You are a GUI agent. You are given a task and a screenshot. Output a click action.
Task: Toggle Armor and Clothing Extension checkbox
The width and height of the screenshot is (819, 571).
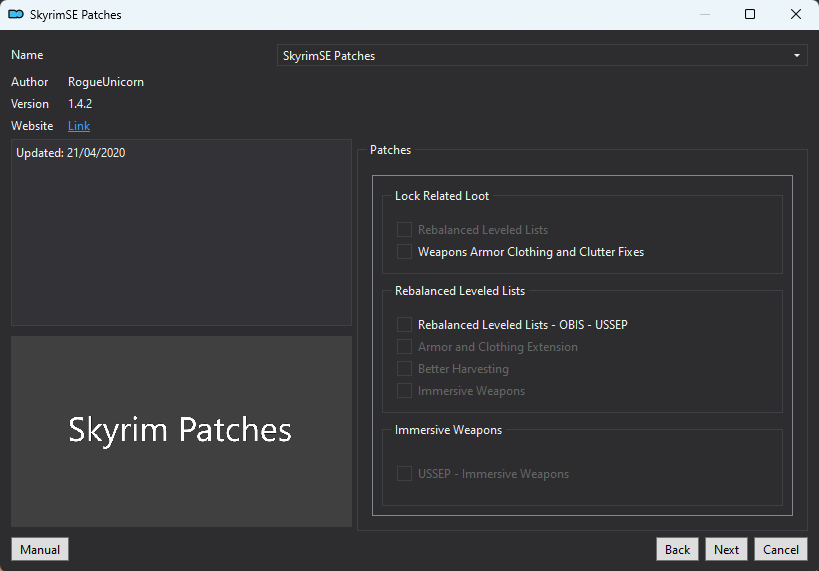404,346
